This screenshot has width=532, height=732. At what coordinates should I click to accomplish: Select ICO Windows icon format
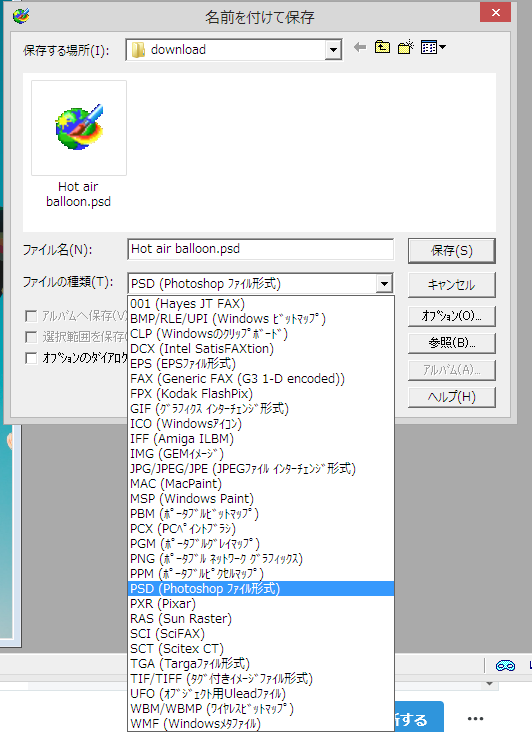[261, 424]
